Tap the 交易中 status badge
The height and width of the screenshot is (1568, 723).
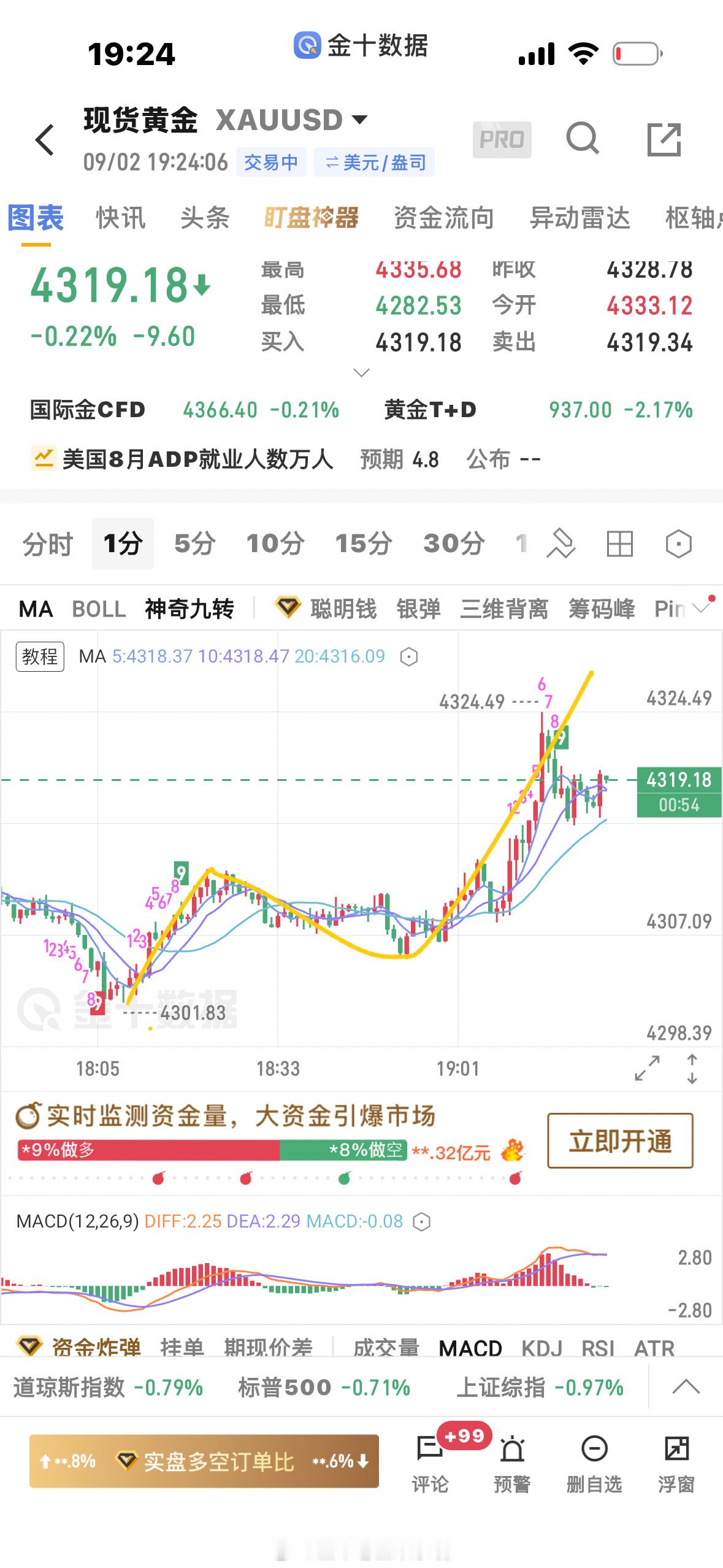pyautogui.click(x=271, y=162)
